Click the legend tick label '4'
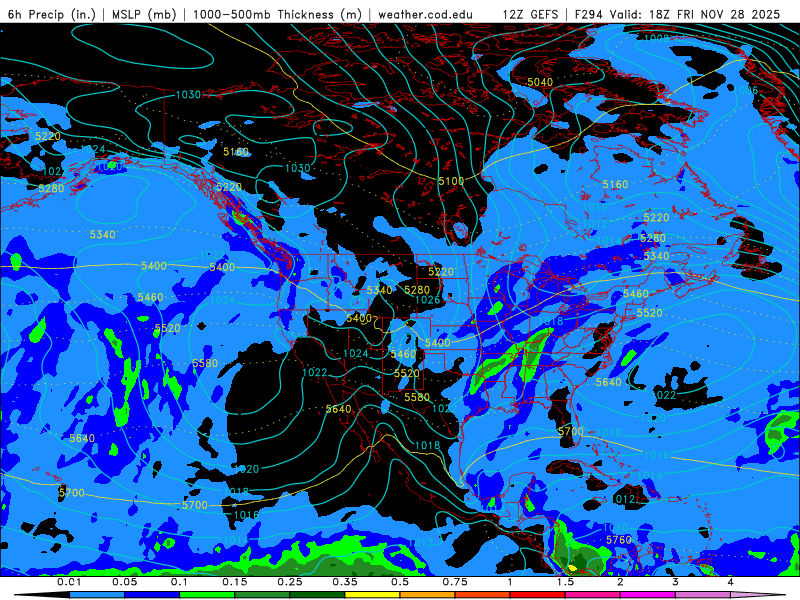Viewport: 800px width, 600px height. 731,582
